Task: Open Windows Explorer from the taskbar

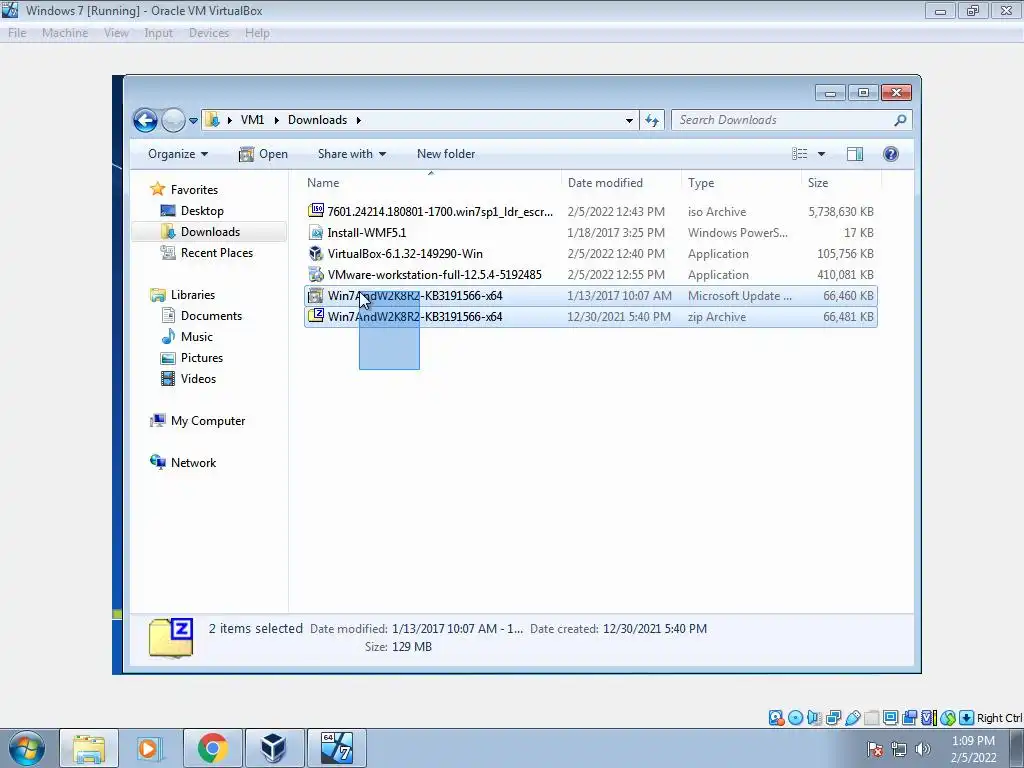Action: pos(89,748)
